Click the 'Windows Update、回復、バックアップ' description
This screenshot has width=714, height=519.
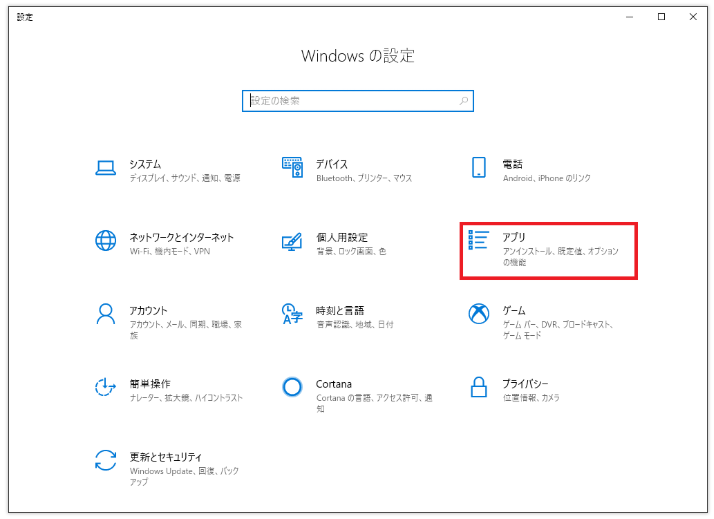click(184, 476)
